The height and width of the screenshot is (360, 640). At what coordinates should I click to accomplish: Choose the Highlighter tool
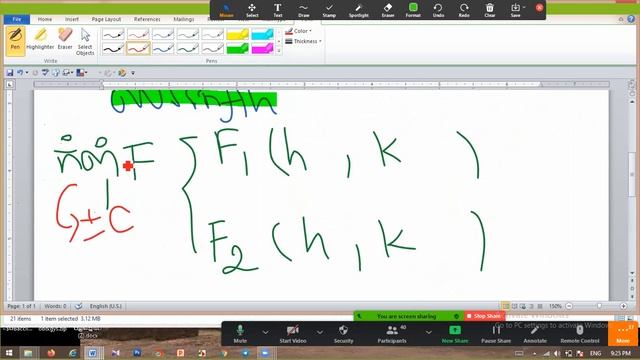40,40
